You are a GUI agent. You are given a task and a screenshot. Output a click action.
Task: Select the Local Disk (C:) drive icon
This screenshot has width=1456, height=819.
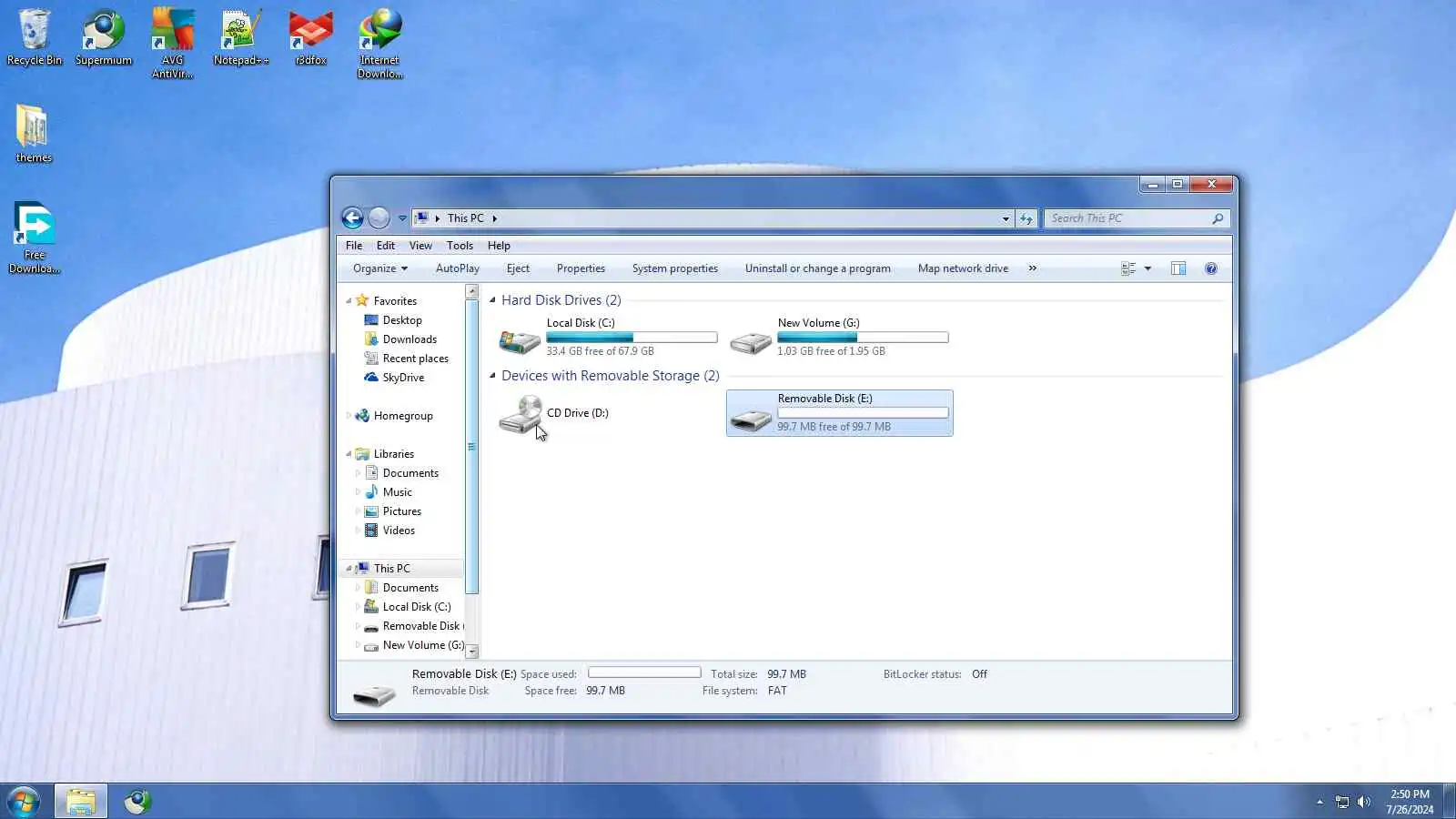tap(521, 340)
